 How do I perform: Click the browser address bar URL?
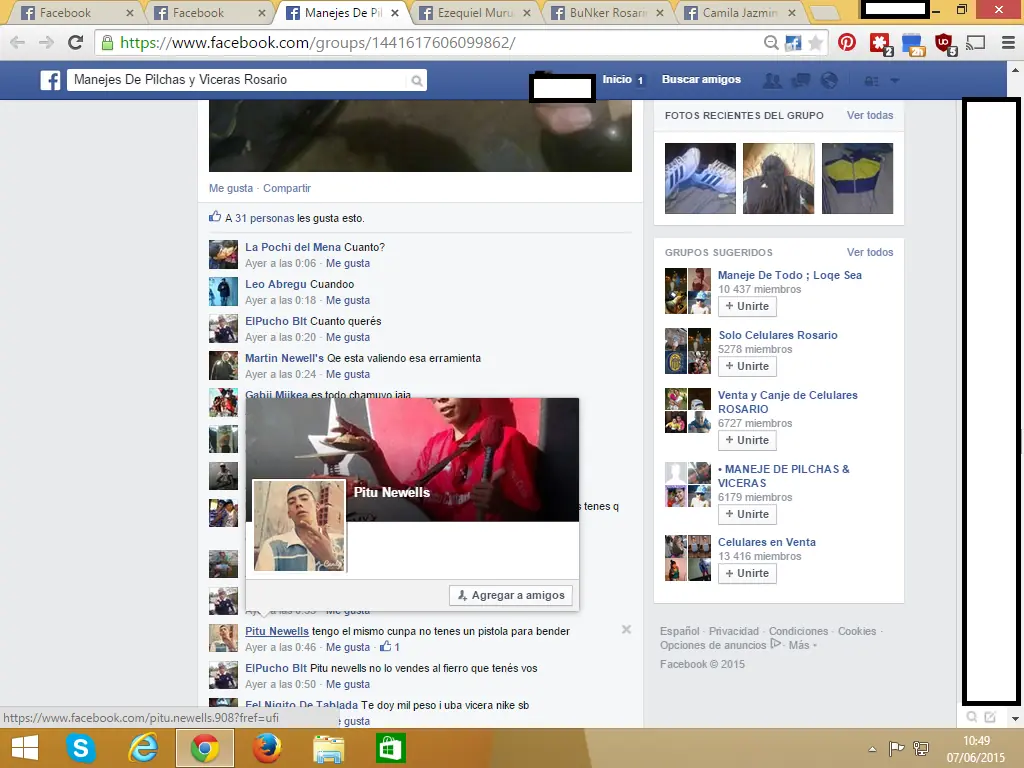[x=317, y=43]
